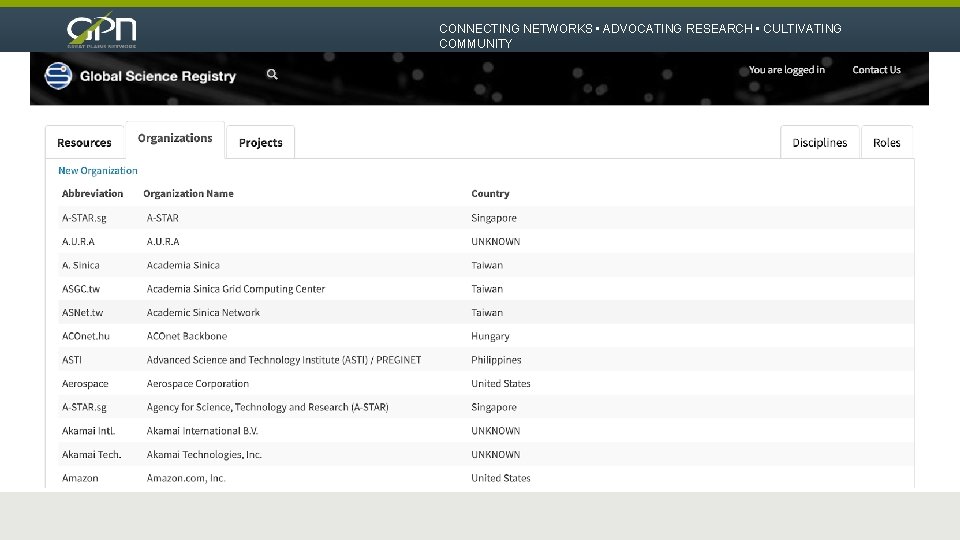Click United States in the Amazon row
The image size is (960, 540).
point(501,478)
